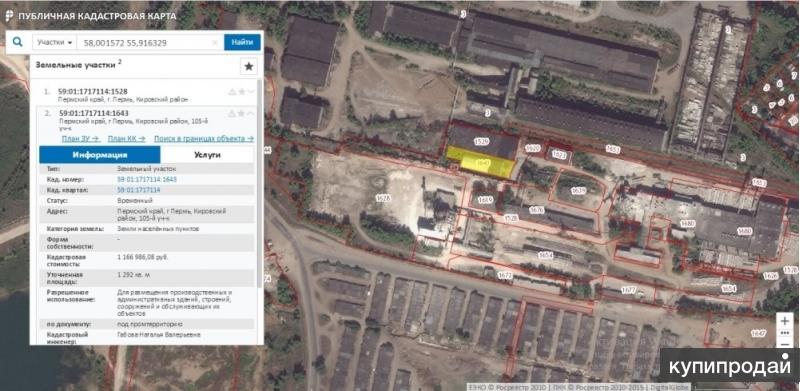Open the План ЗУ link
Image resolution: width=800 pixels, height=391 pixels.
81,138
